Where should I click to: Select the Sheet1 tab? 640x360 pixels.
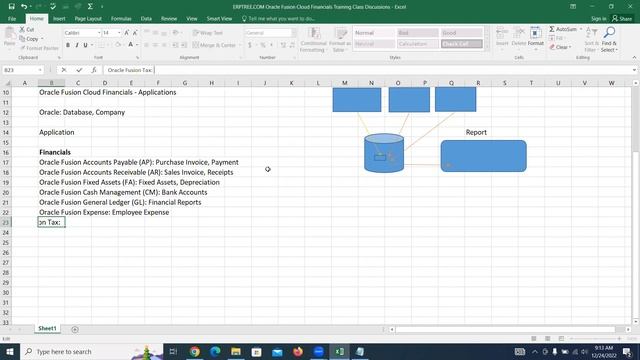(x=47, y=329)
